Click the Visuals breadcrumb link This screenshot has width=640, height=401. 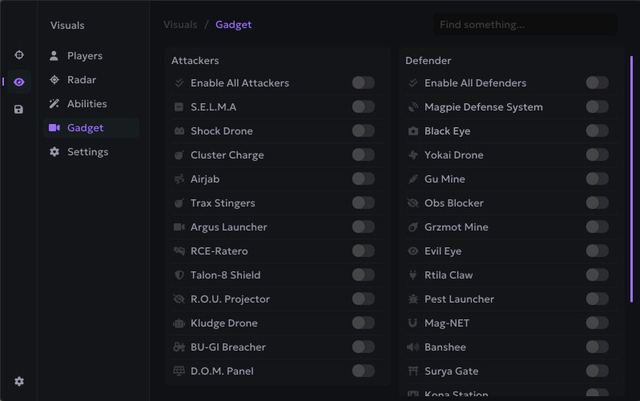click(180, 25)
